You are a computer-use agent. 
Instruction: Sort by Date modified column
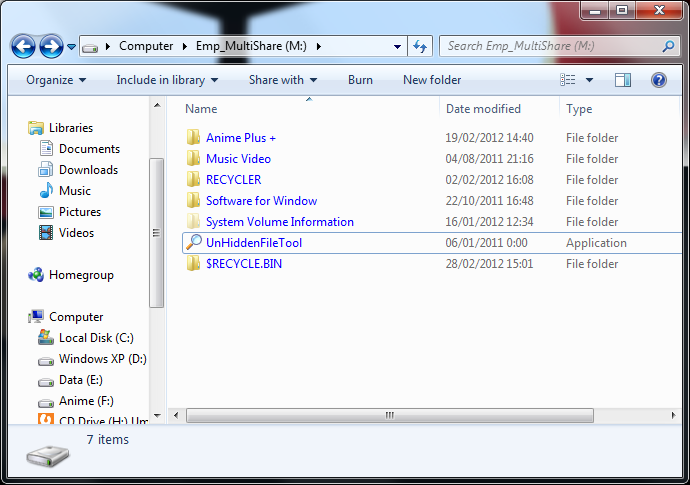pos(483,109)
